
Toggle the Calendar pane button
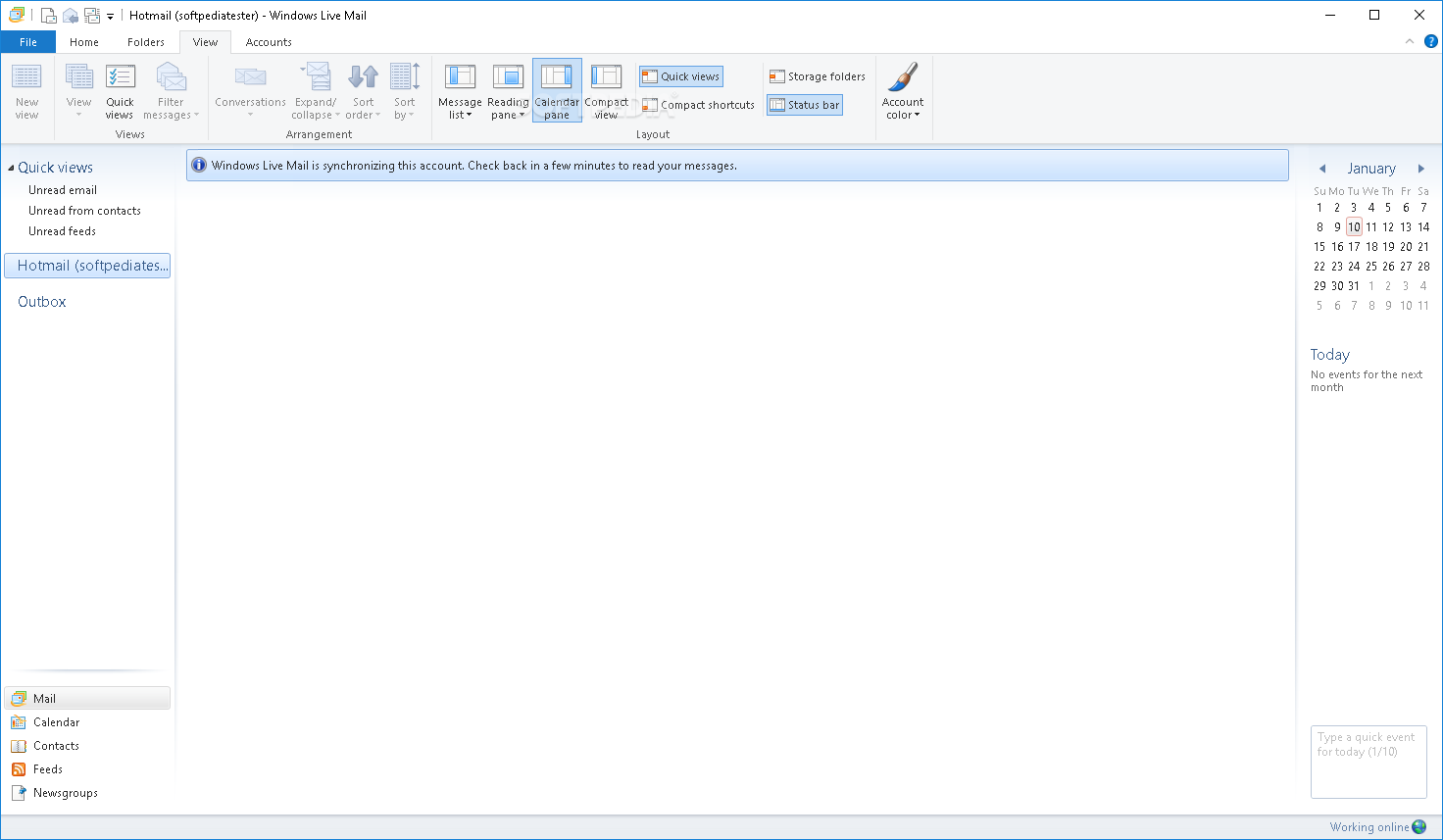(x=557, y=90)
